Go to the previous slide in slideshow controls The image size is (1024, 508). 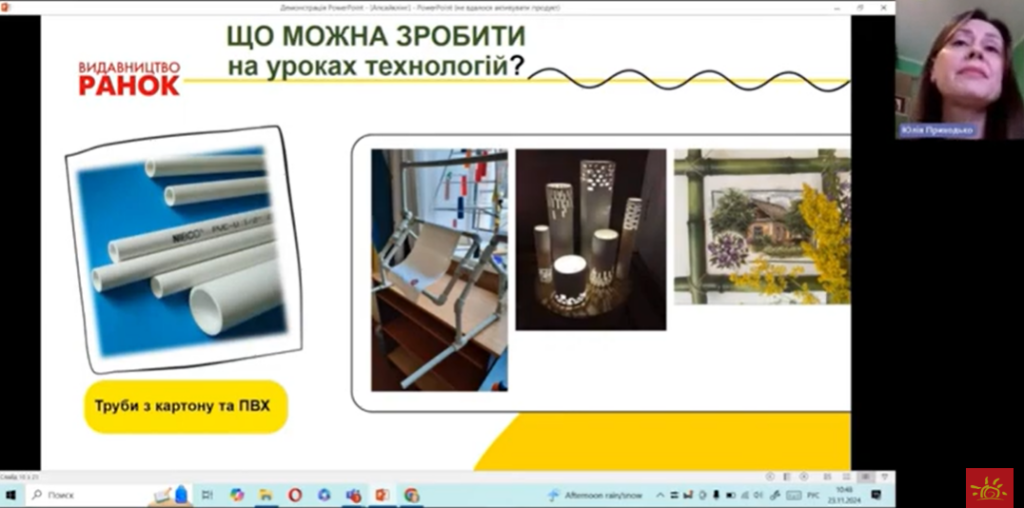(770, 477)
